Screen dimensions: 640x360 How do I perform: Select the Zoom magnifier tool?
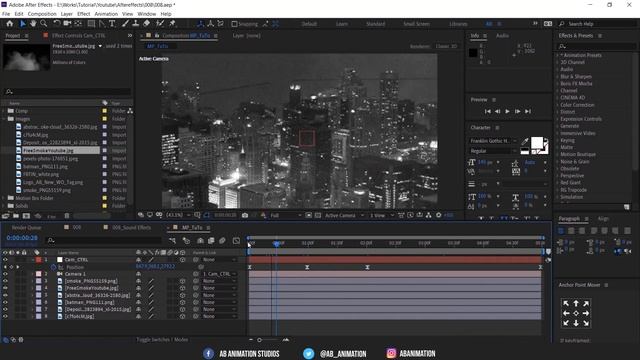tap(43, 24)
